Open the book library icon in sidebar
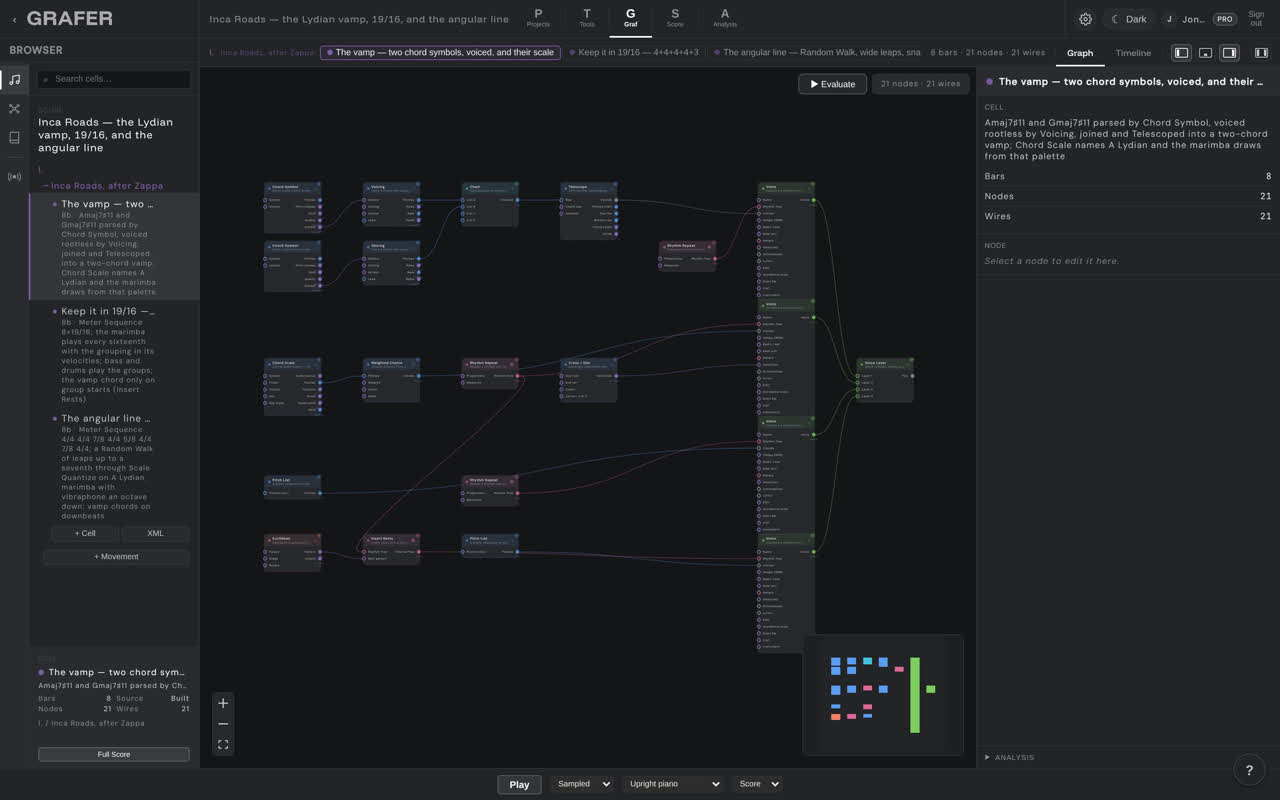1280x800 pixels. click(14, 137)
